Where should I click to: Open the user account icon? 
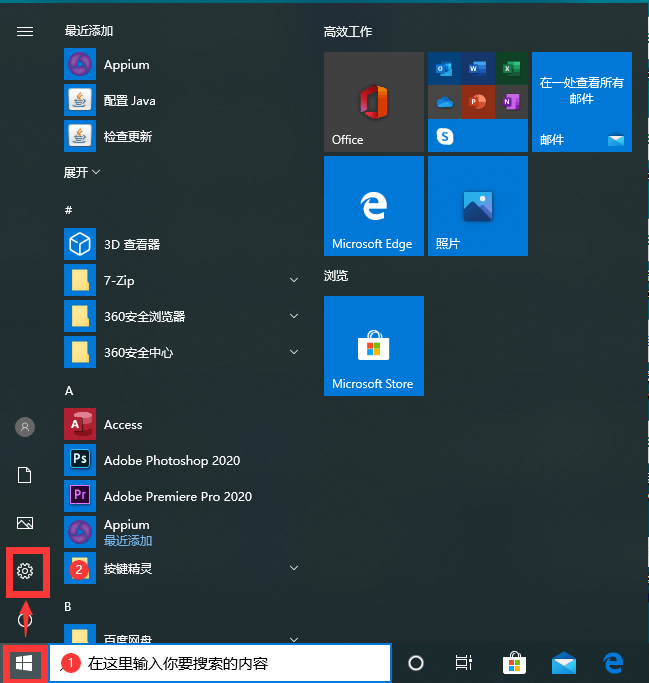pos(25,427)
